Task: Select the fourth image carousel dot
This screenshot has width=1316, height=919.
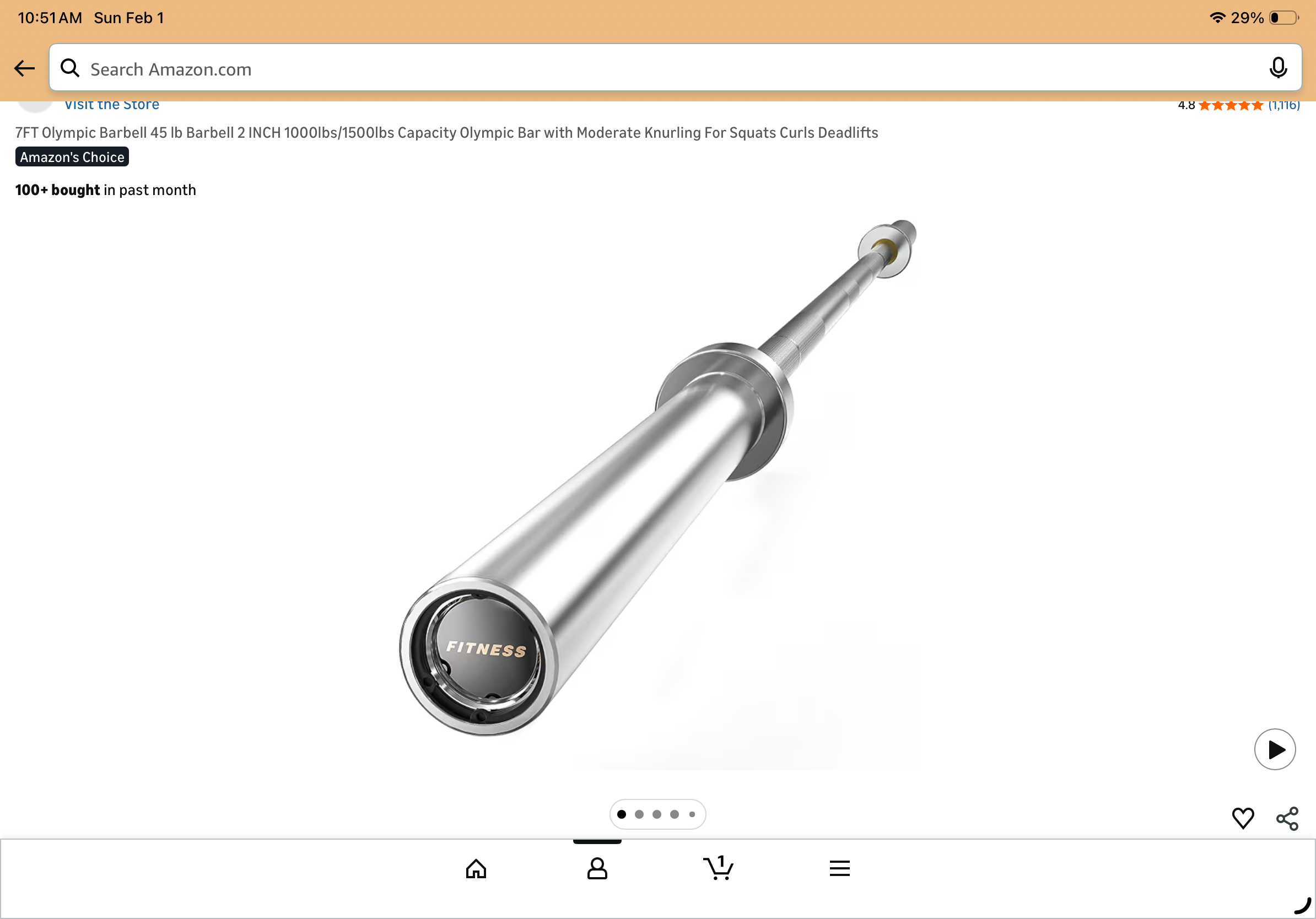Action: [x=674, y=814]
